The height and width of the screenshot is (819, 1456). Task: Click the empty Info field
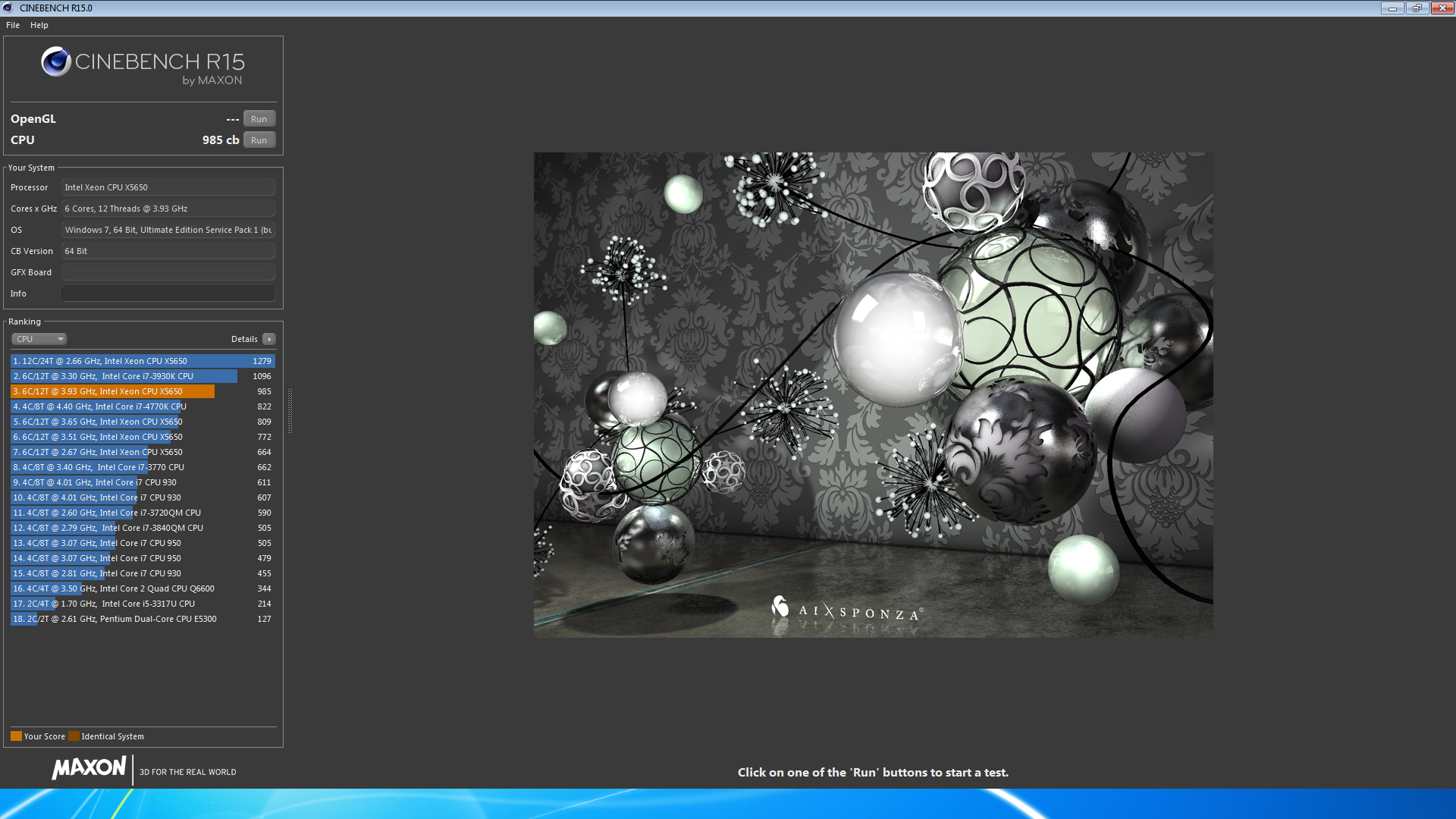pos(168,293)
